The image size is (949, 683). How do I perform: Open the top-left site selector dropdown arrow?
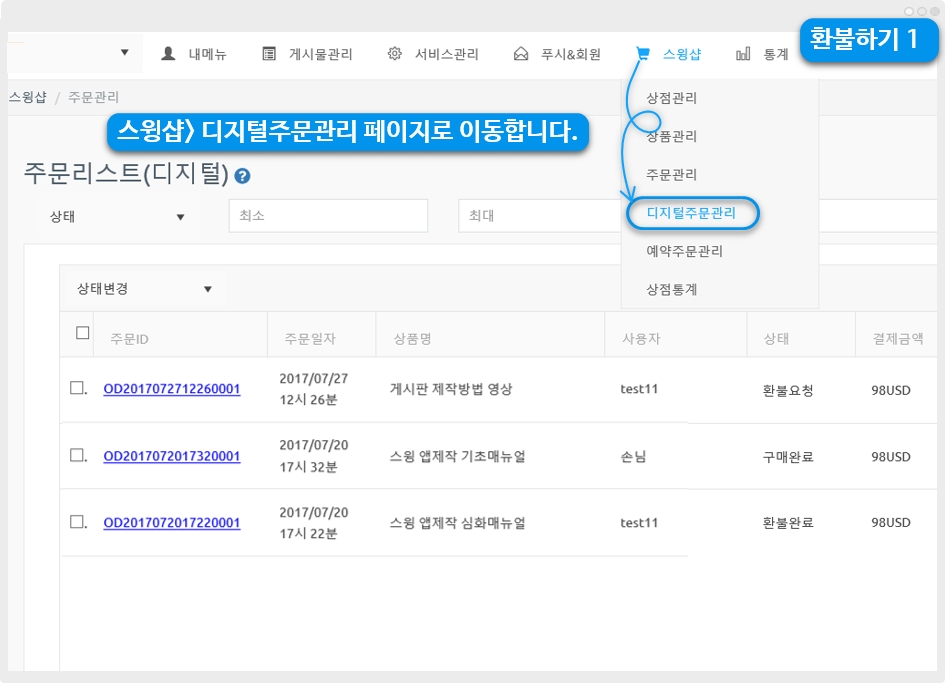click(124, 53)
